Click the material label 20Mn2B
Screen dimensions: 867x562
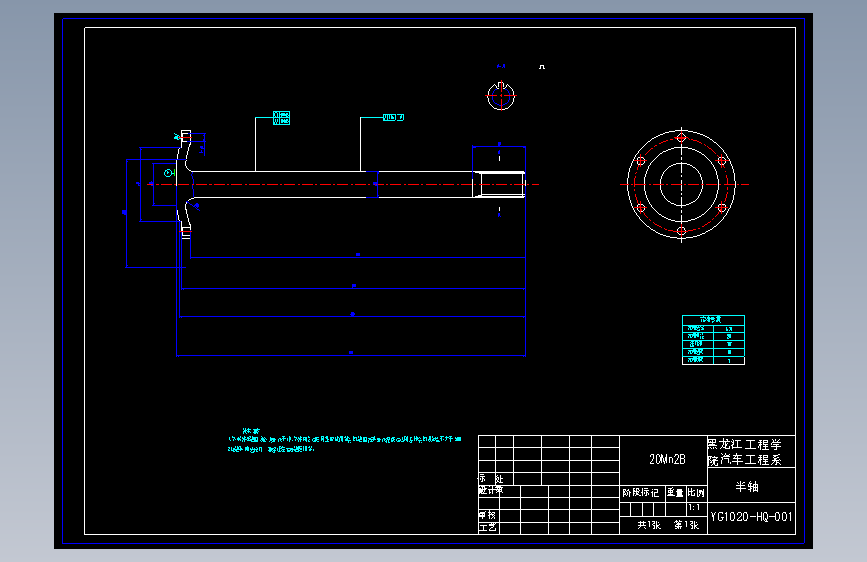pyautogui.click(x=667, y=459)
